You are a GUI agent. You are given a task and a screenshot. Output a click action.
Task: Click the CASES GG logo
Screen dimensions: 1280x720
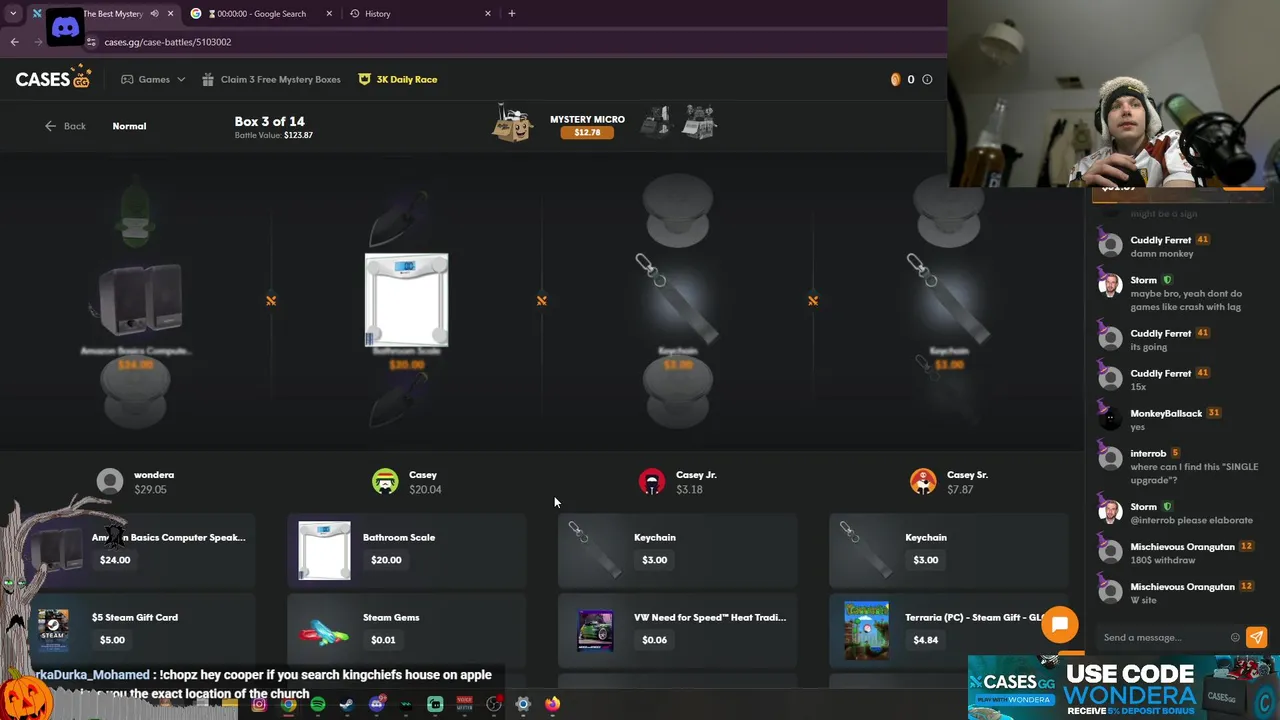(x=53, y=79)
